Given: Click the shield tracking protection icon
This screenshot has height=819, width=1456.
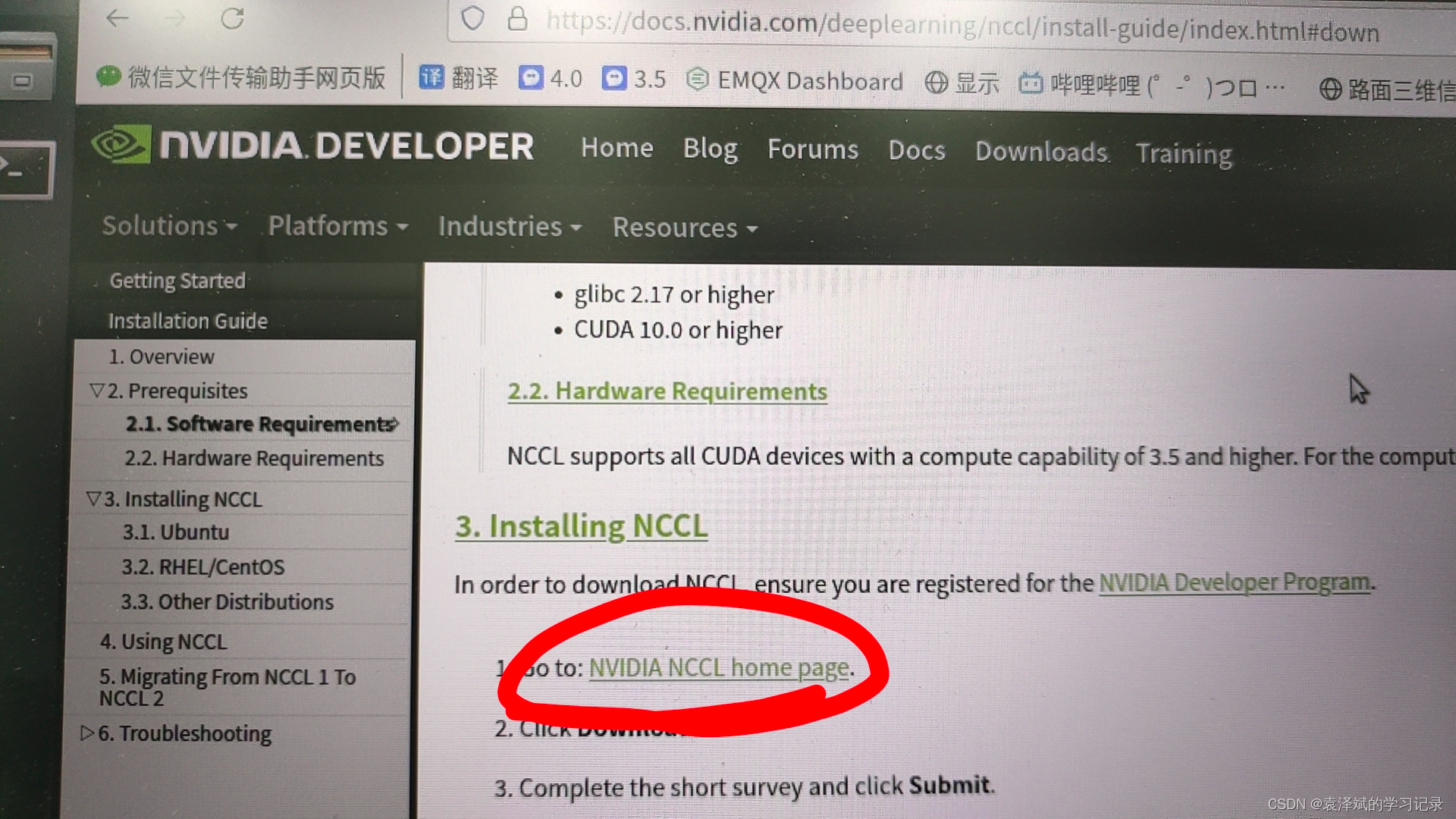Looking at the screenshot, I should (x=472, y=18).
